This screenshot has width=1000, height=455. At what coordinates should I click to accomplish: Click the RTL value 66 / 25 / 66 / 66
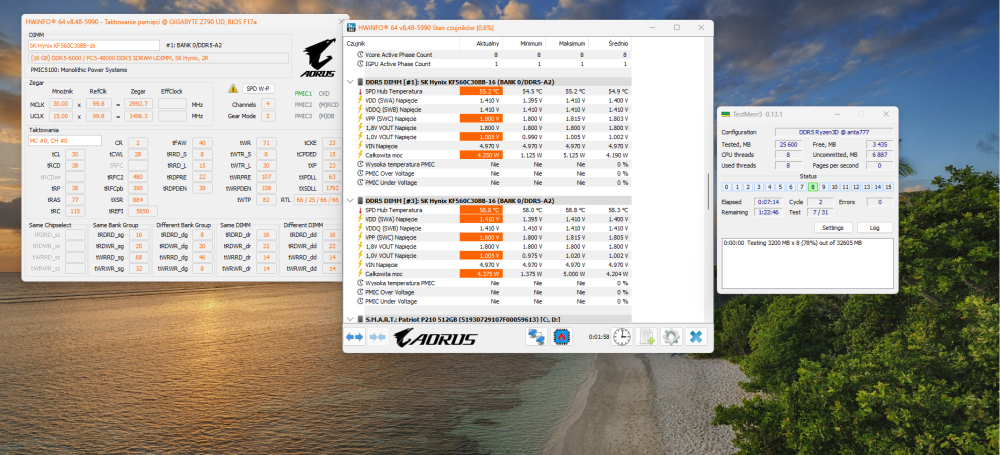coord(318,200)
